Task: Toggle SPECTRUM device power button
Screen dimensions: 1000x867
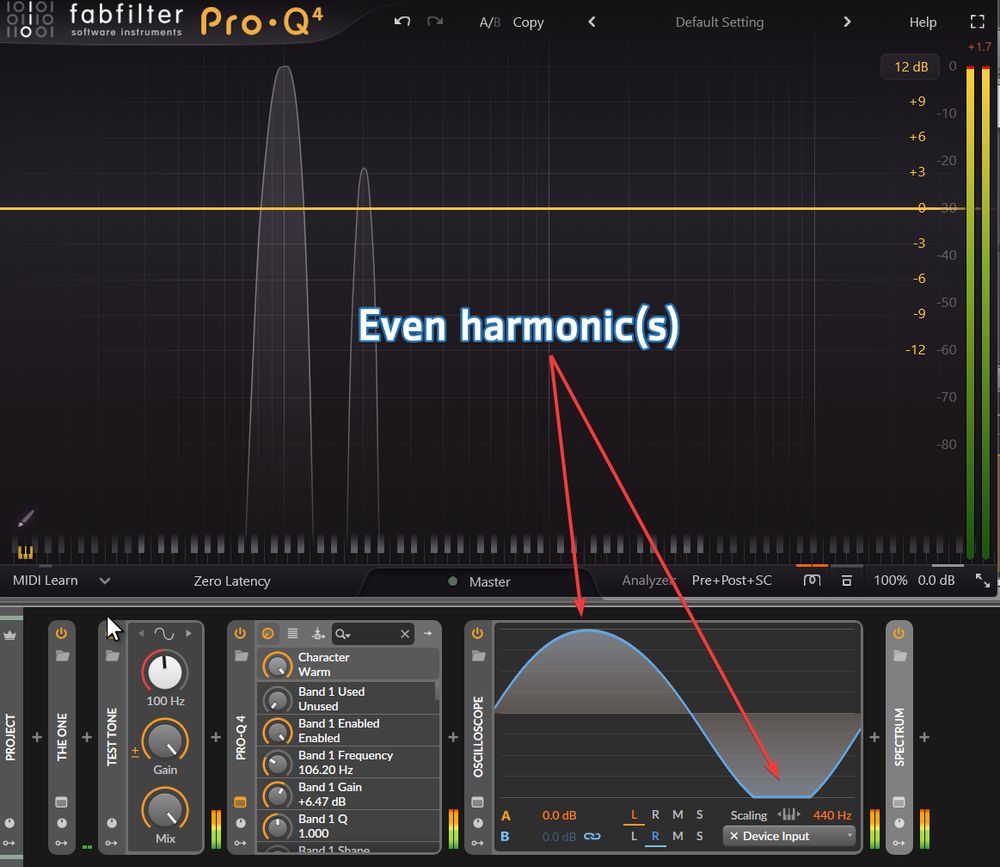Action: pos(899,634)
